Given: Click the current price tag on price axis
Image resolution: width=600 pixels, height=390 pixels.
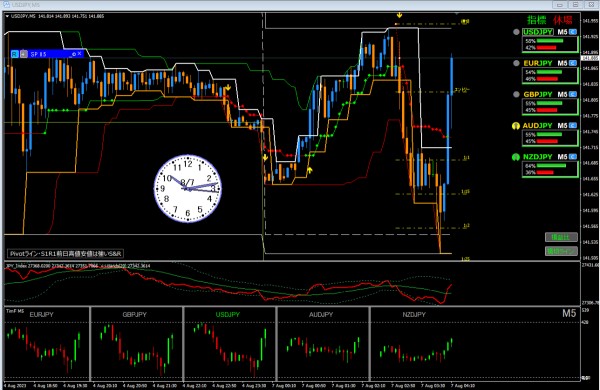Looking at the screenshot, I should [x=590, y=58].
